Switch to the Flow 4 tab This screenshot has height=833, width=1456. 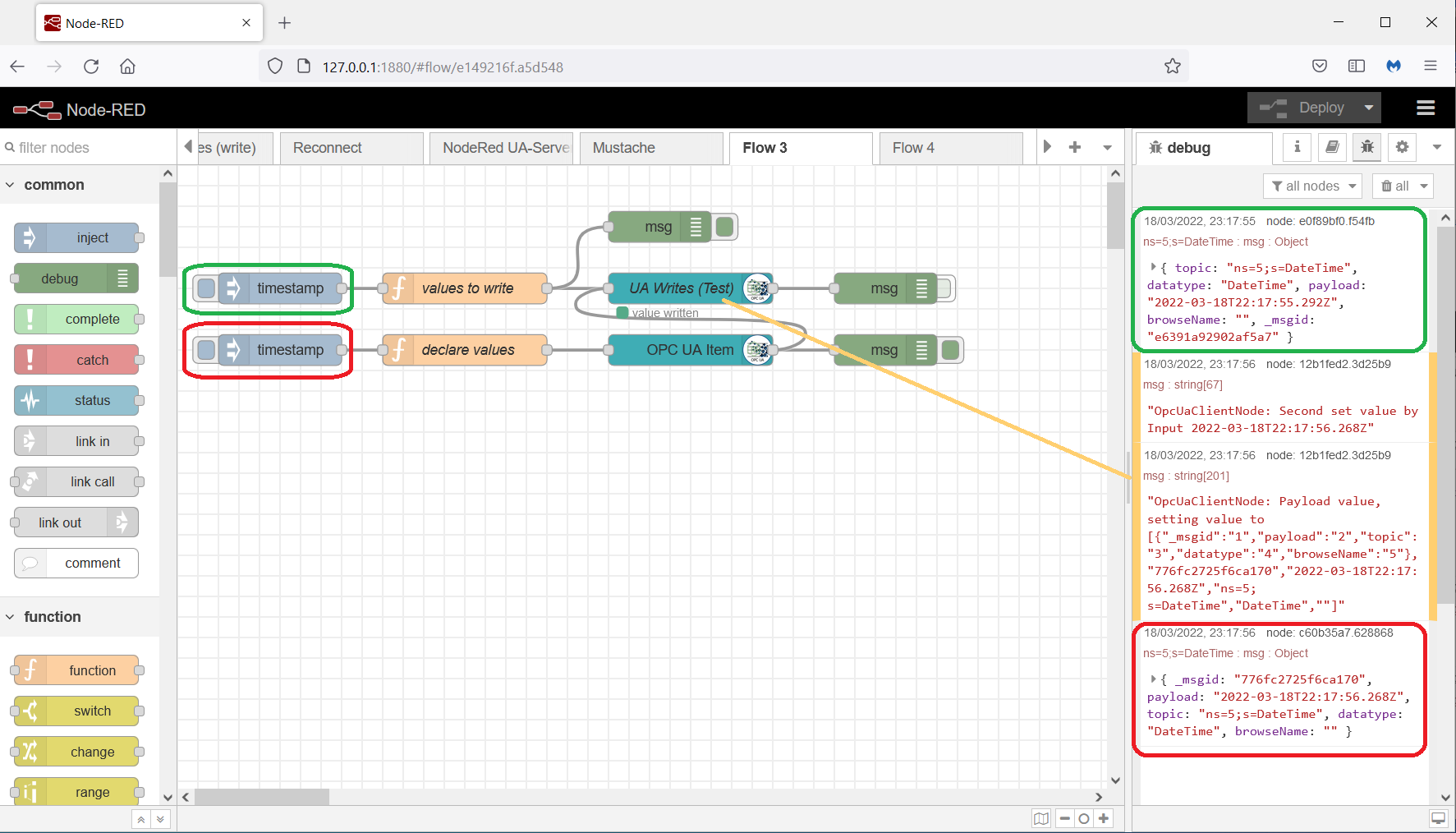(951, 148)
